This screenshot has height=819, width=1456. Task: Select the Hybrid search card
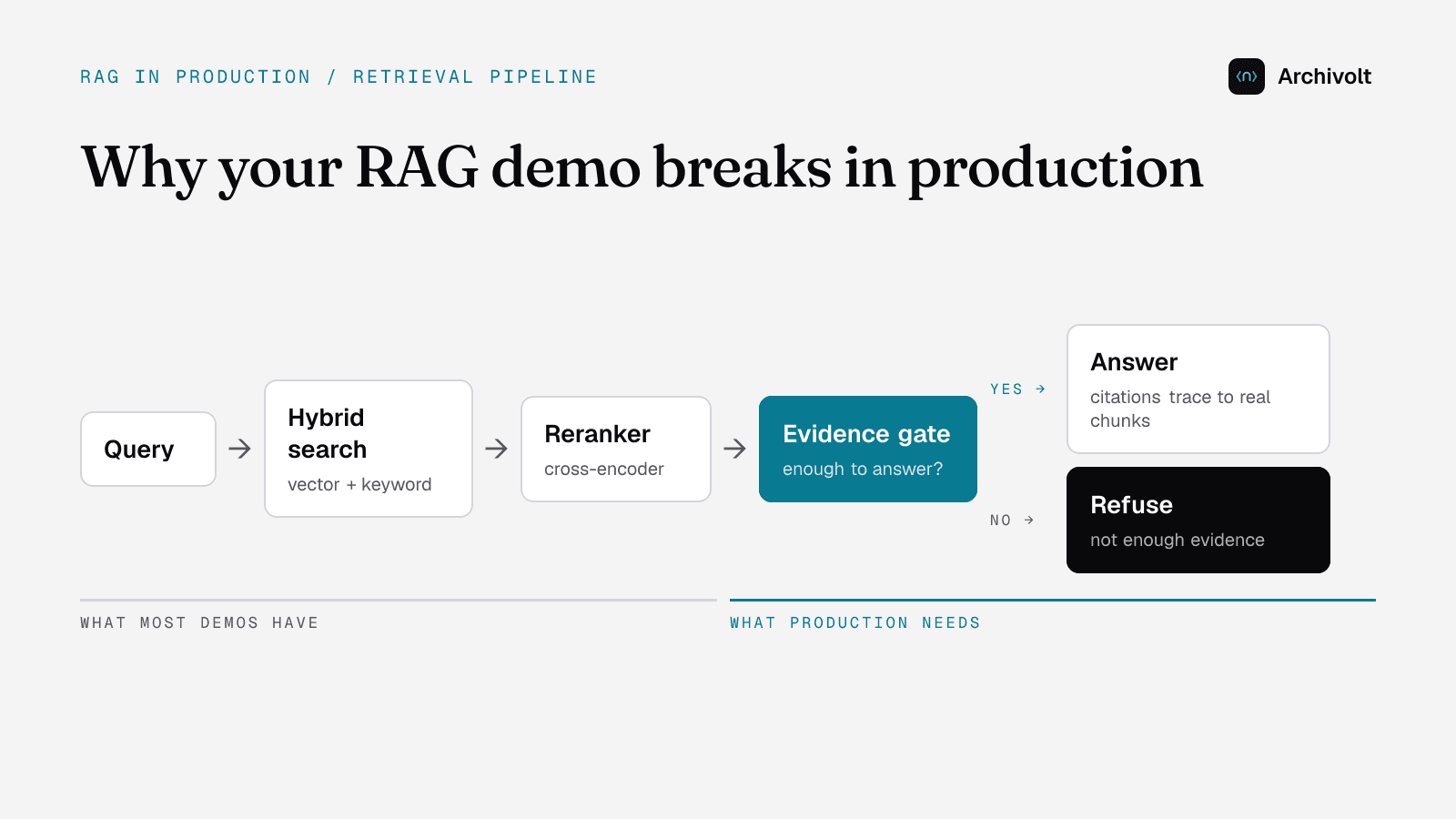[369, 449]
